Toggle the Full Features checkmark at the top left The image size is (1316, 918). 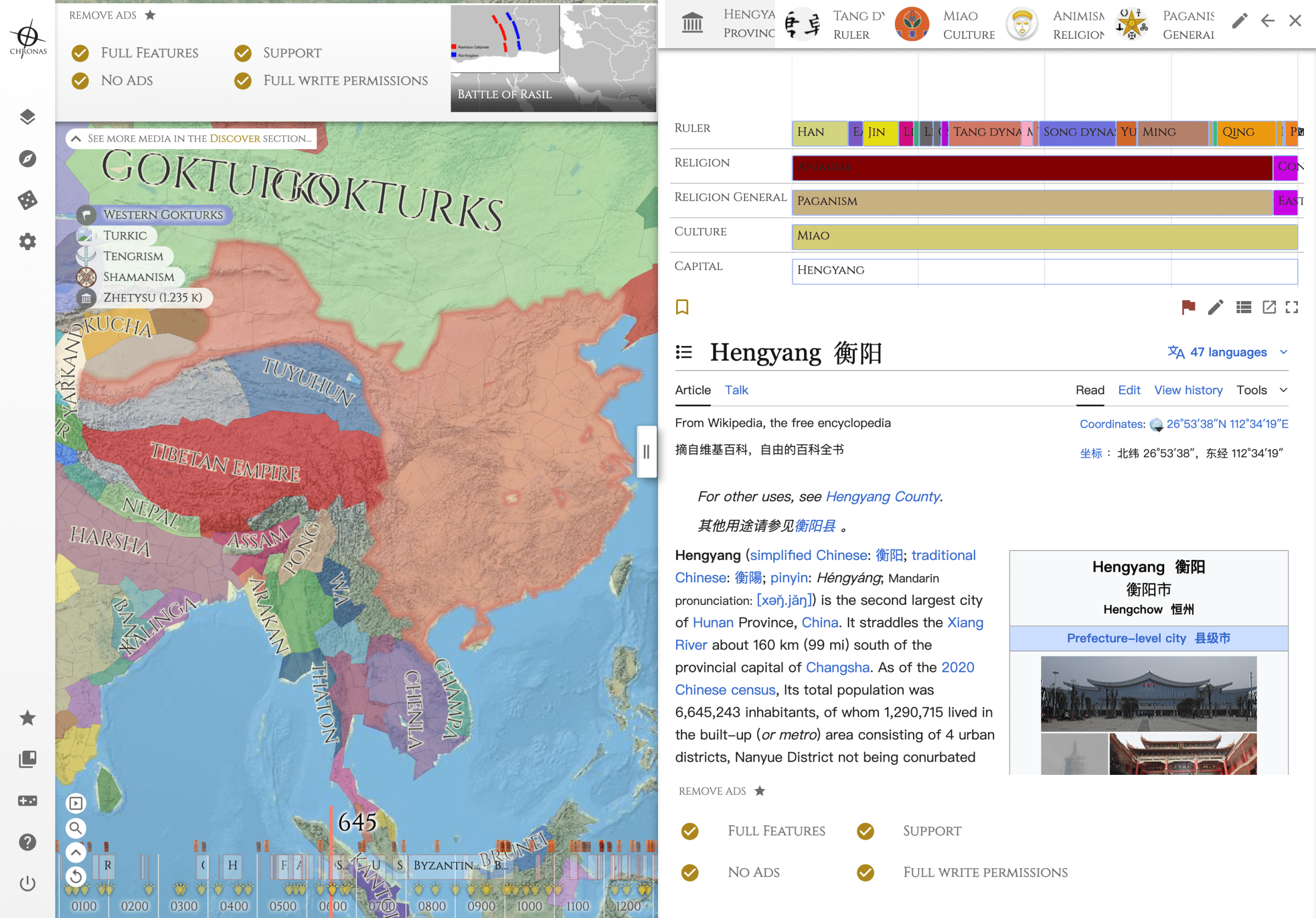click(x=80, y=53)
